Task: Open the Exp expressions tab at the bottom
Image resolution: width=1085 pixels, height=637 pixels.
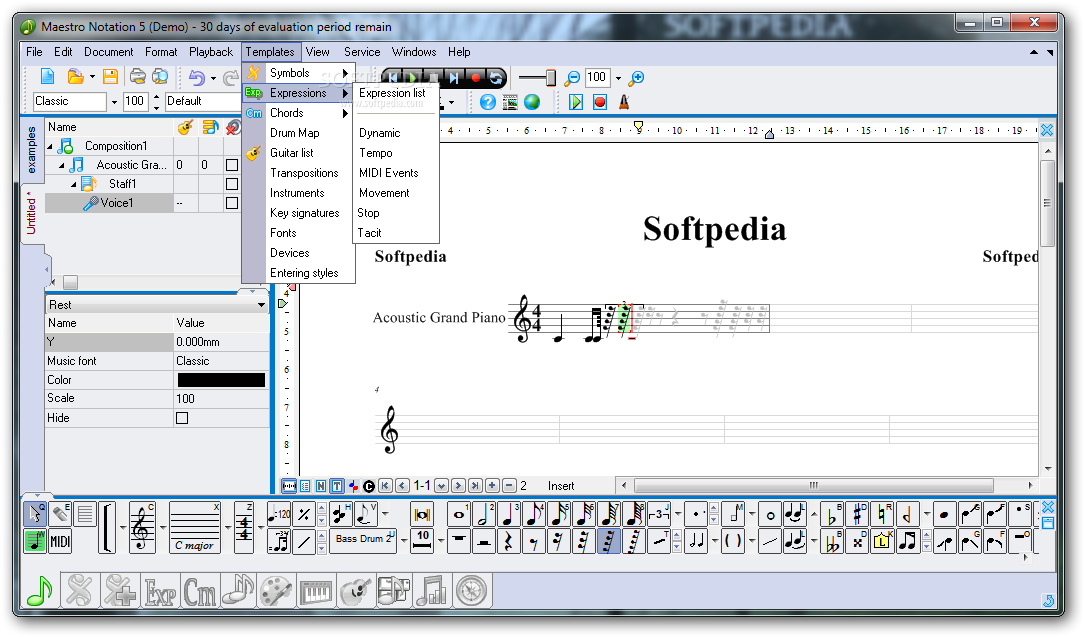Action: pos(160,592)
